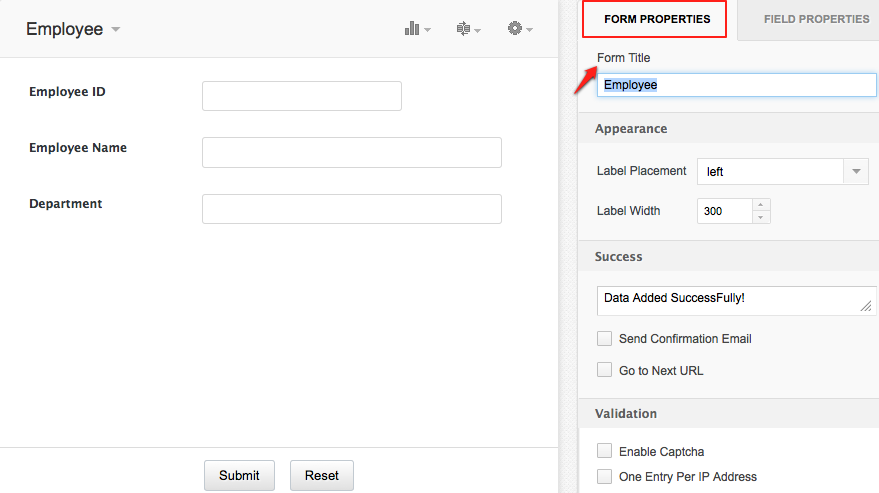879x493 pixels.
Task: Increase Label Width with the up arrow
Action: click(762, 205)
